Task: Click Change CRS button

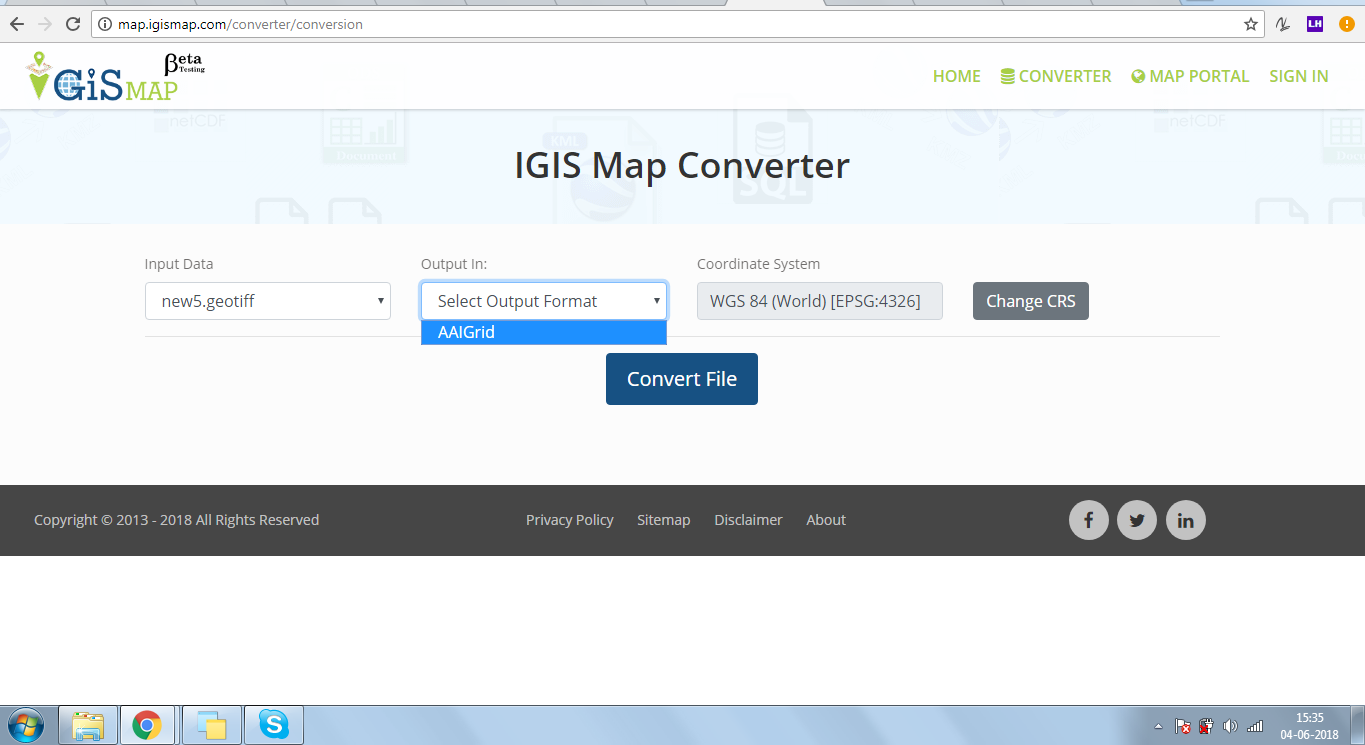Action: (x=1031, y=301)
